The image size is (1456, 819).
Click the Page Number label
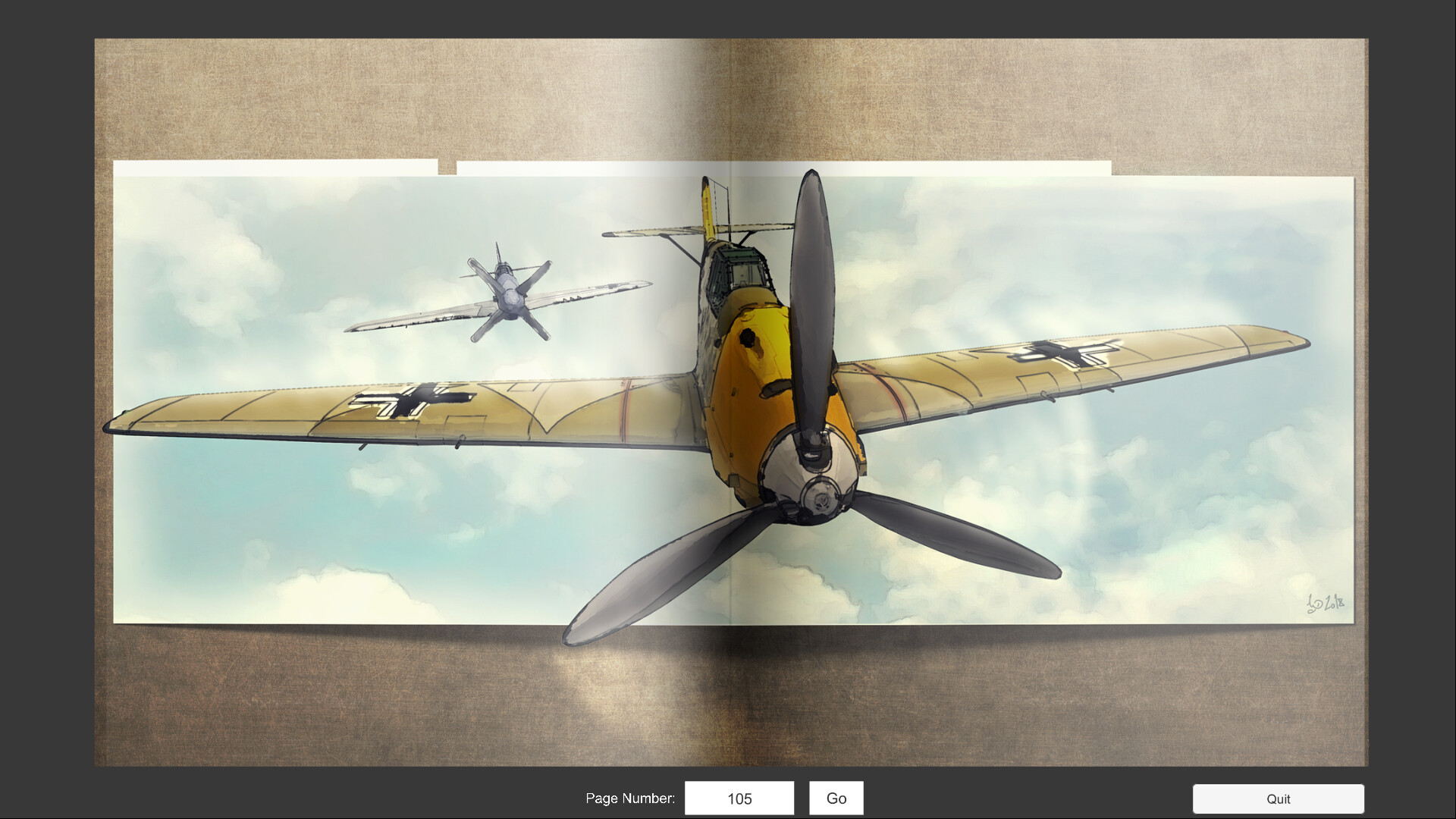(630, 798)
